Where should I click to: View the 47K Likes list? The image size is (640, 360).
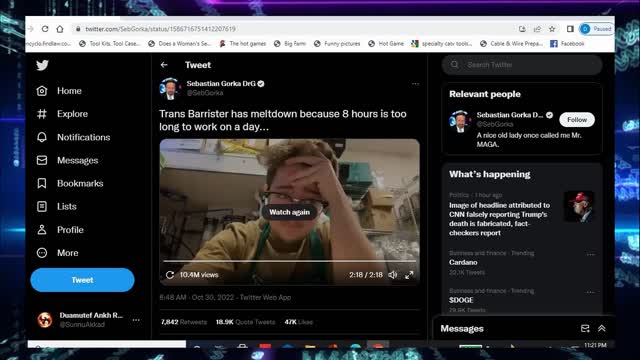click(298, 322)
